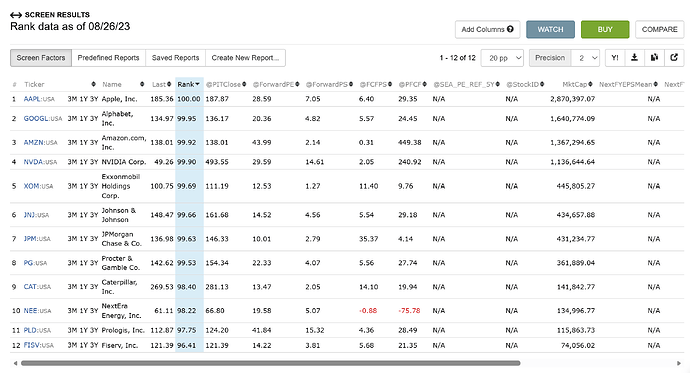This screenshot has height=373, width=690.
Task: Click the 493.55 PITClose value for NVIDIA
Action: 217,162
